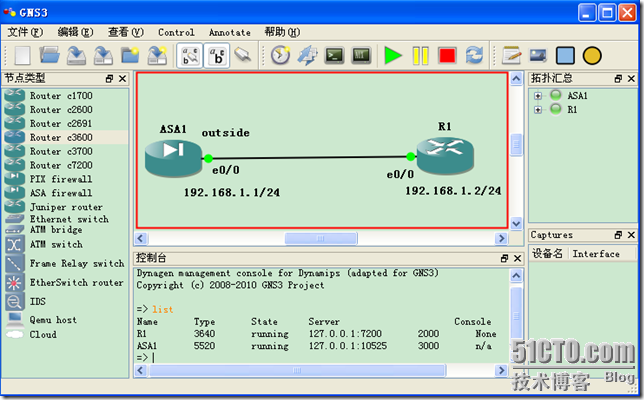Viewport: 644px width, 400px height.
Task: Click the ASA1 firewall device on canvas
Action: point(173,158)
